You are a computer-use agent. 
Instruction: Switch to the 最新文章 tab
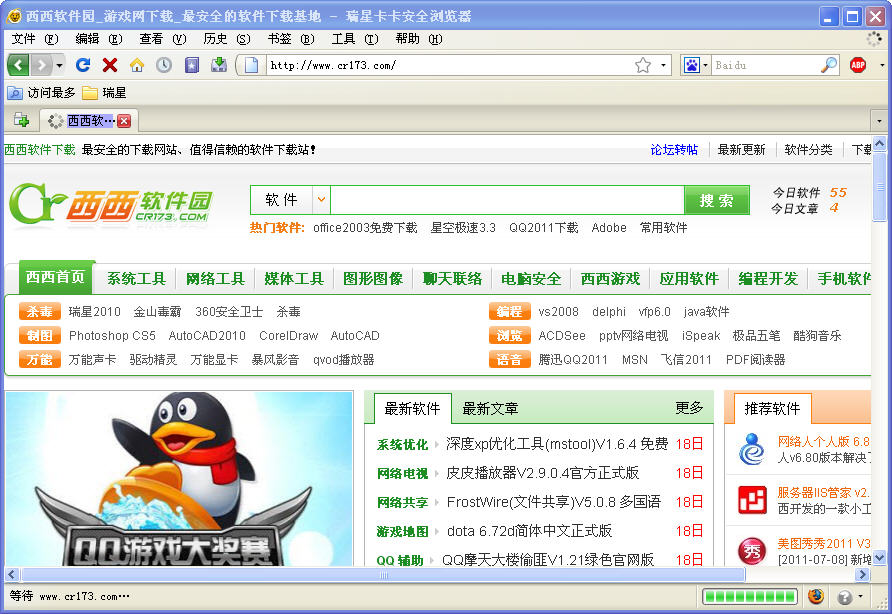(490, 409)
